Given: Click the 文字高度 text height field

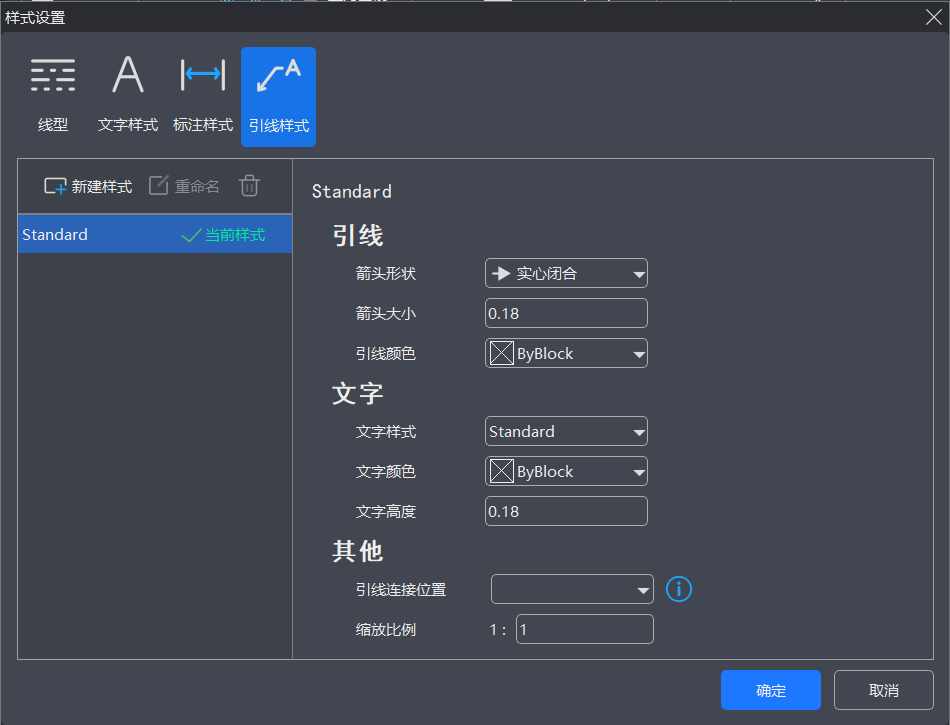Looking at the screenshot, I should (x=566, y=511).
